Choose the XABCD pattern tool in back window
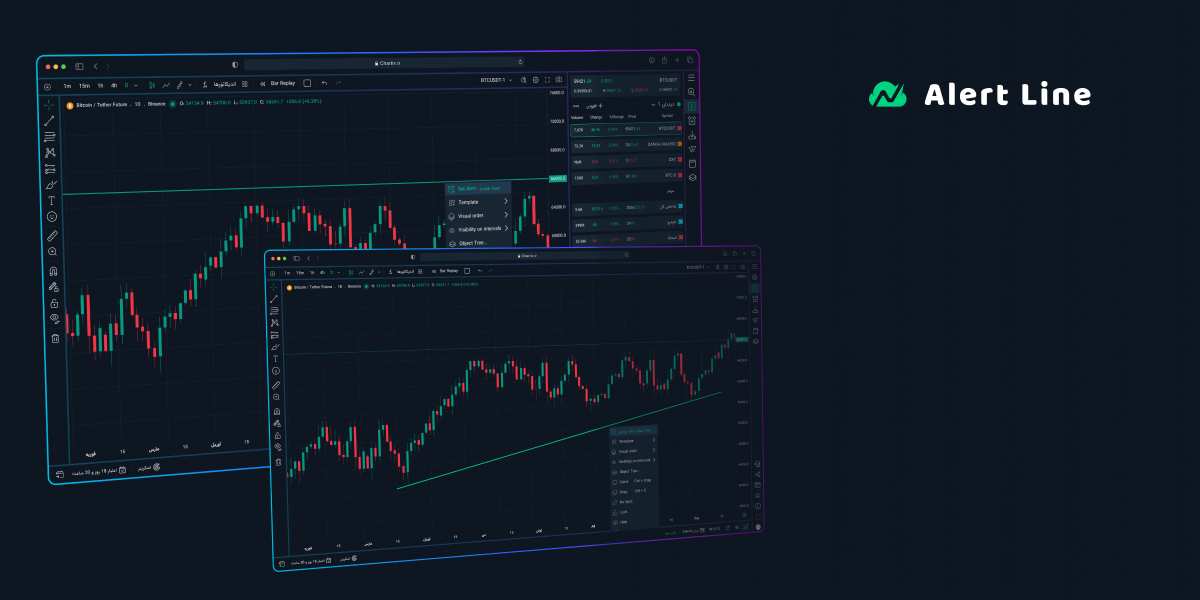Screen dimensions: 1200x600 click(50, 152)
